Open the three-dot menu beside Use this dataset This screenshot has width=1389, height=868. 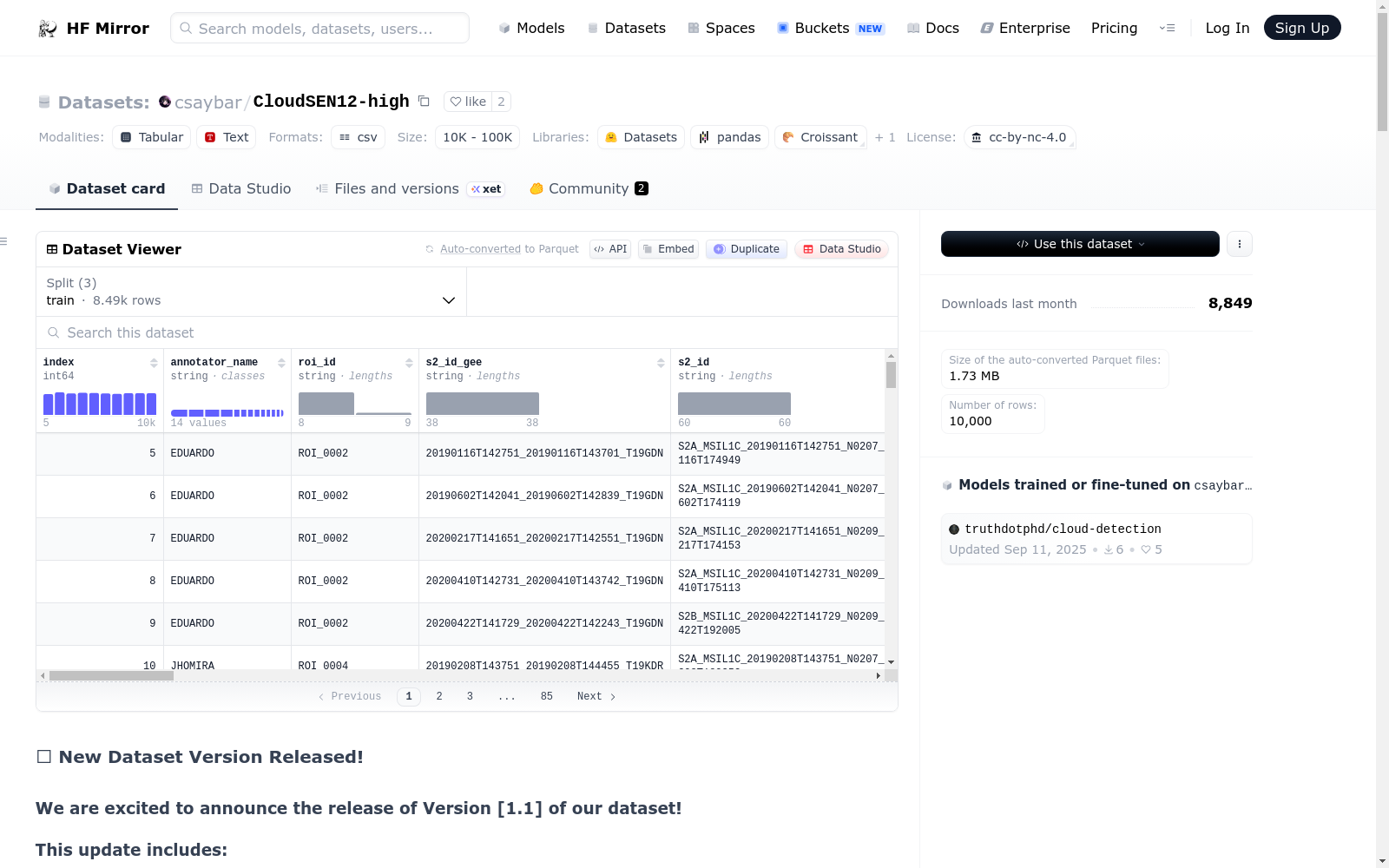1240,244
